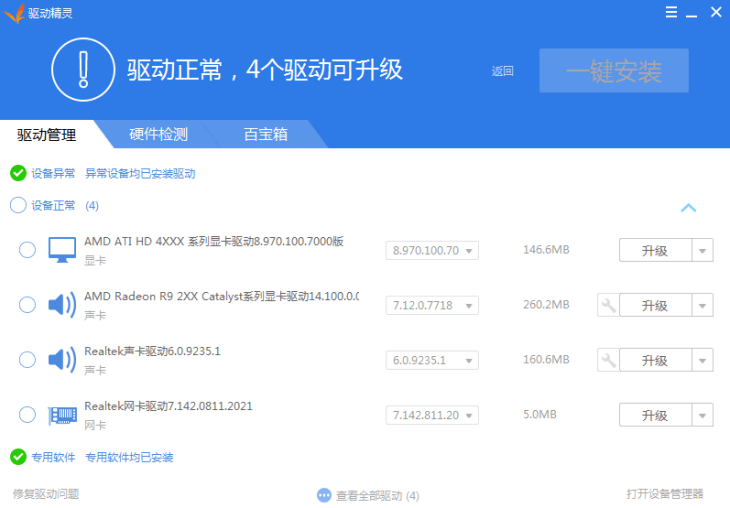Open the hamburger main menu
The width and height of the screenshot is (730, 508).
671,12
